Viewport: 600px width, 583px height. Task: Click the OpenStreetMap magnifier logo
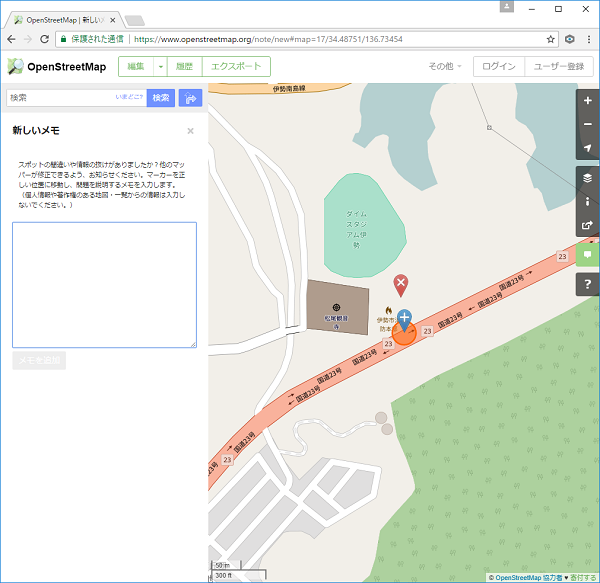[x=16, y=67]
